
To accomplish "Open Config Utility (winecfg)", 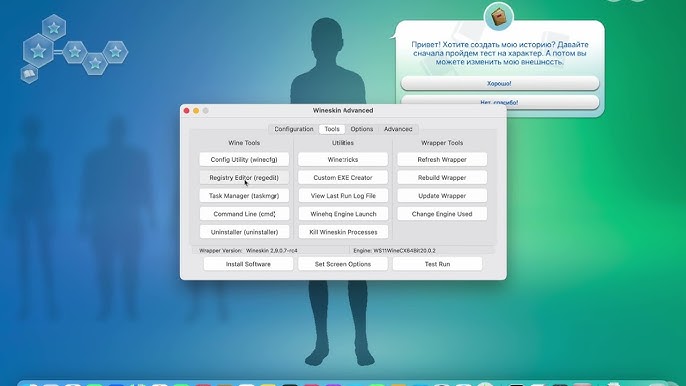I will tap(244, 159).
